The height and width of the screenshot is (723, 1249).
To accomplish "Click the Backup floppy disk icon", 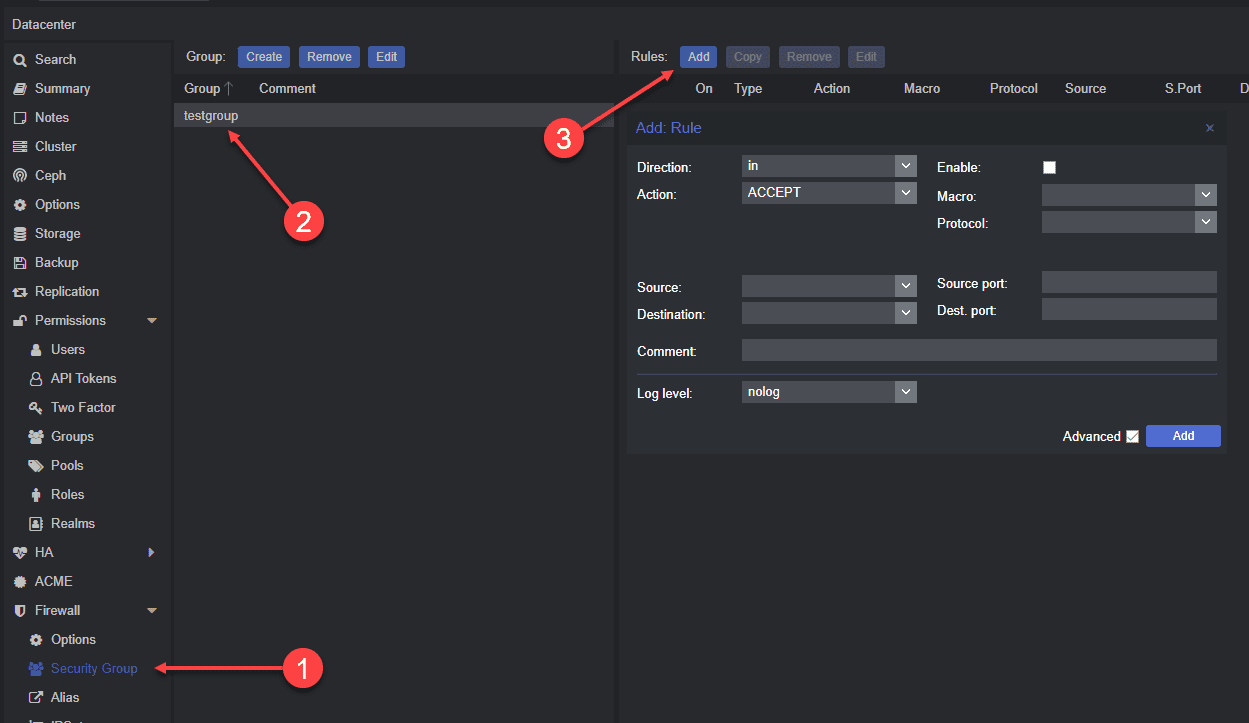I will [19, 263].
